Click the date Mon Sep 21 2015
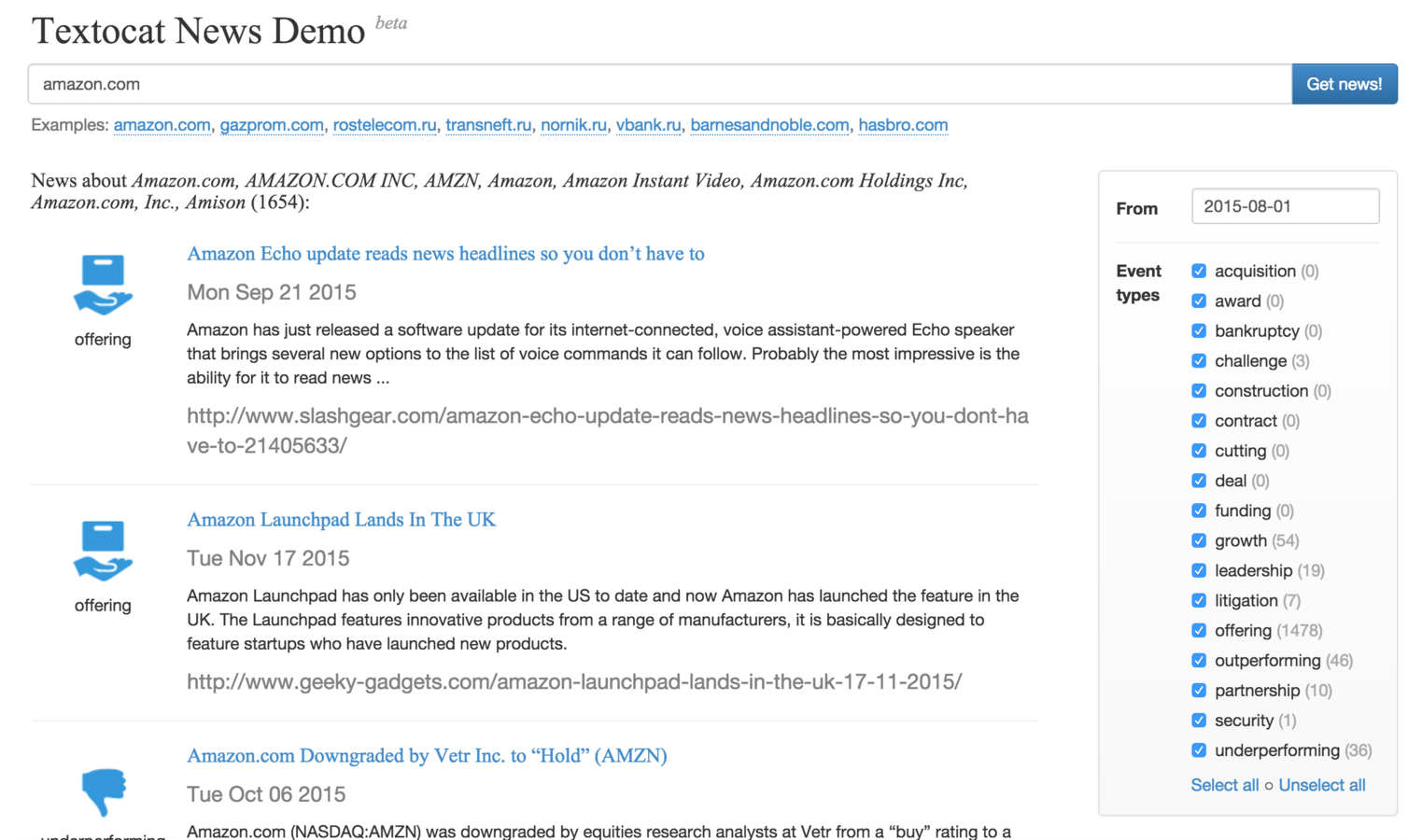Image resolution: width=1422 pixels, height=840 pixels. click(x=272, y=292)
